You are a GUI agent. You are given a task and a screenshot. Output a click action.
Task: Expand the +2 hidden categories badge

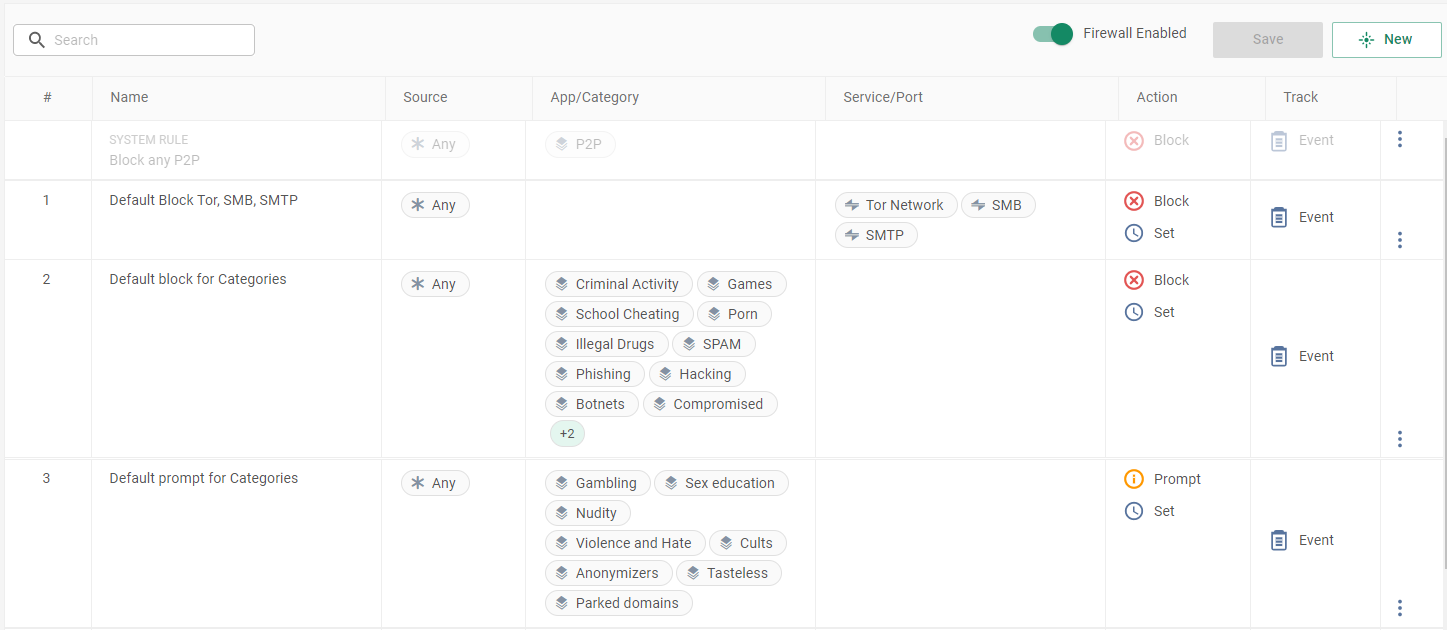coord(567,434)
